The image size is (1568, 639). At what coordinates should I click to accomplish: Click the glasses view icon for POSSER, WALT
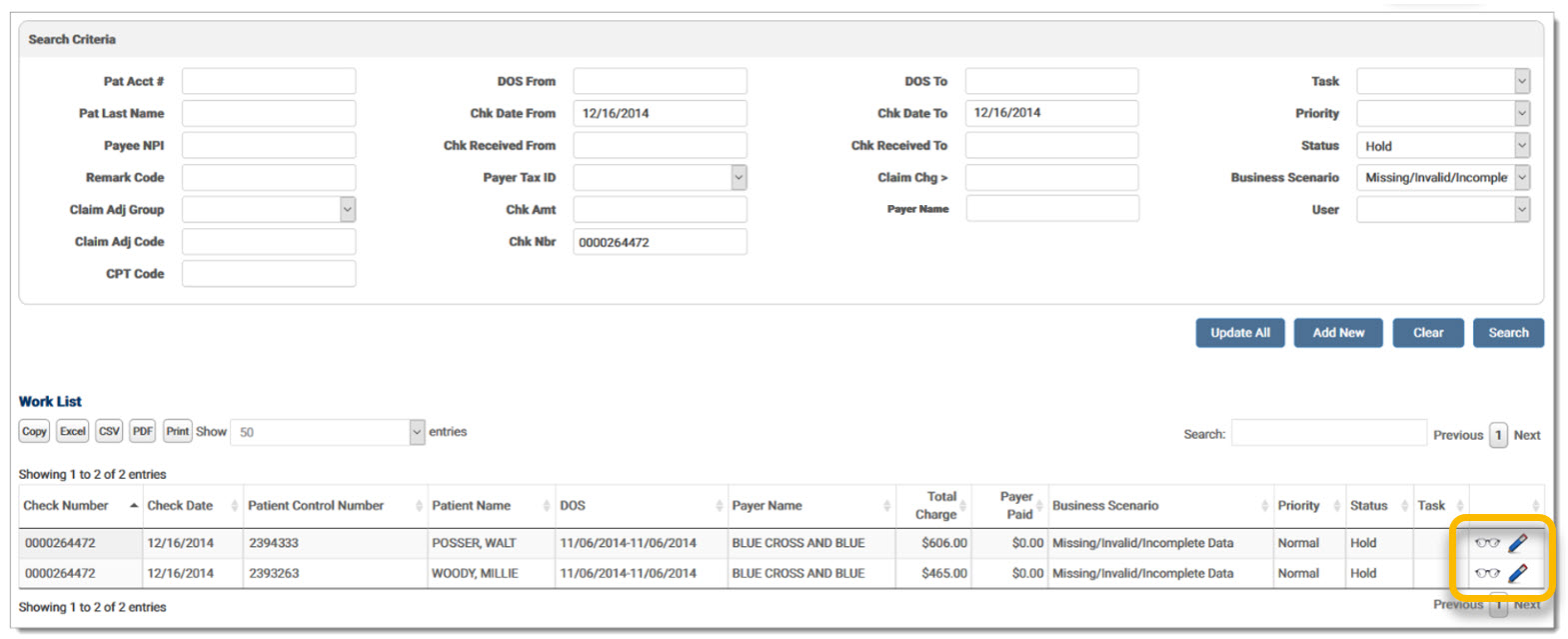point(1487,543)
